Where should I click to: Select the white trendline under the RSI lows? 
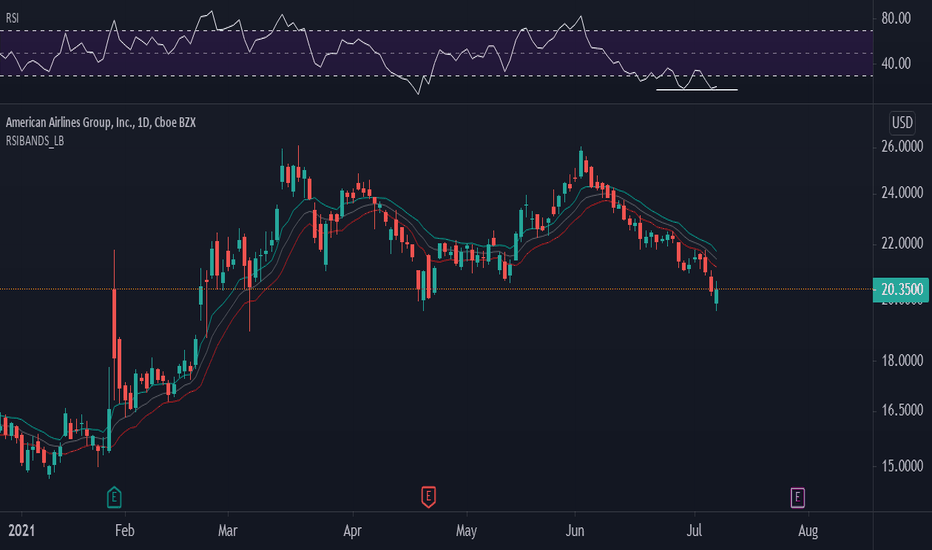[x=697, y=90]
